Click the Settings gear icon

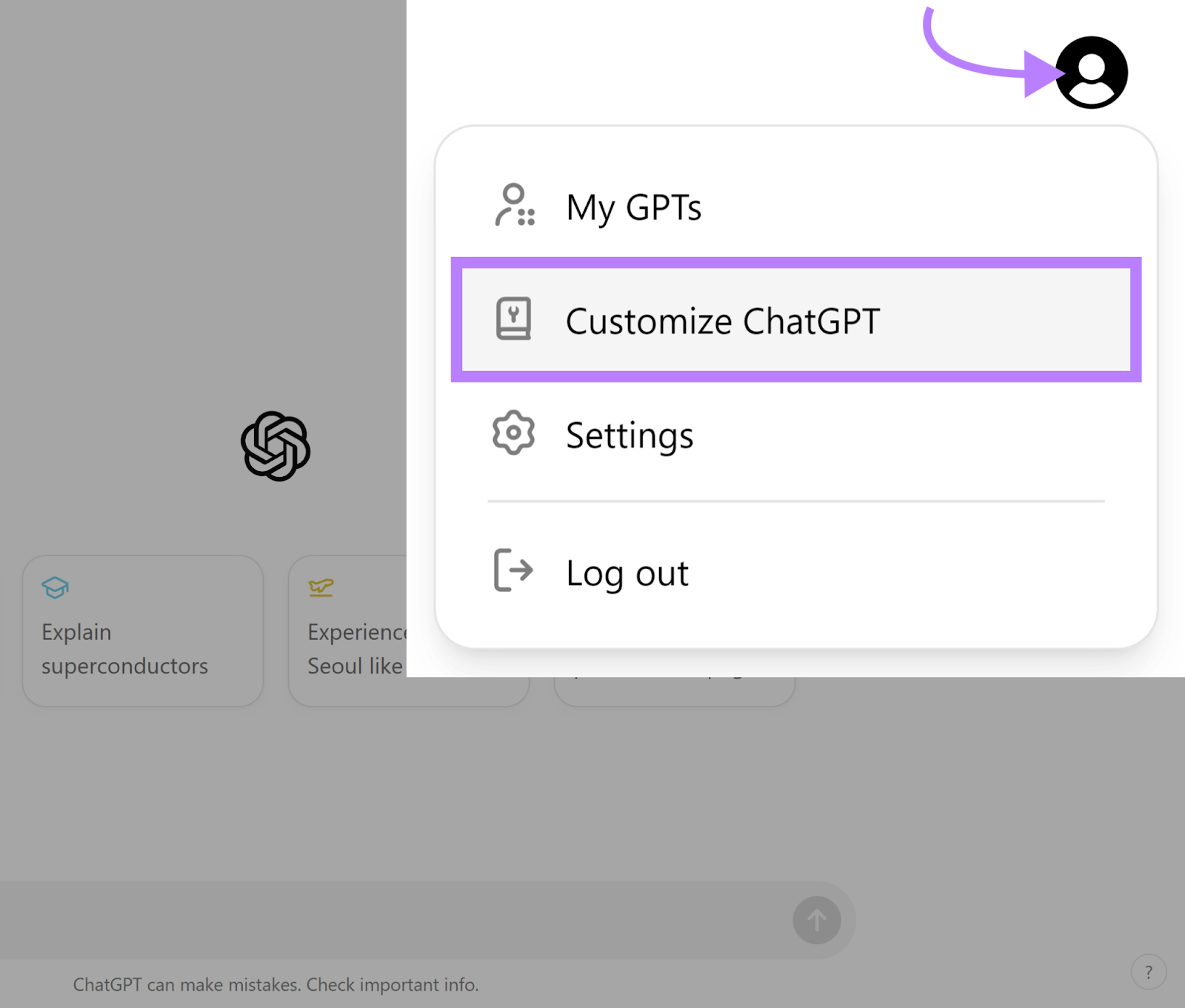[x=513, y=433]
